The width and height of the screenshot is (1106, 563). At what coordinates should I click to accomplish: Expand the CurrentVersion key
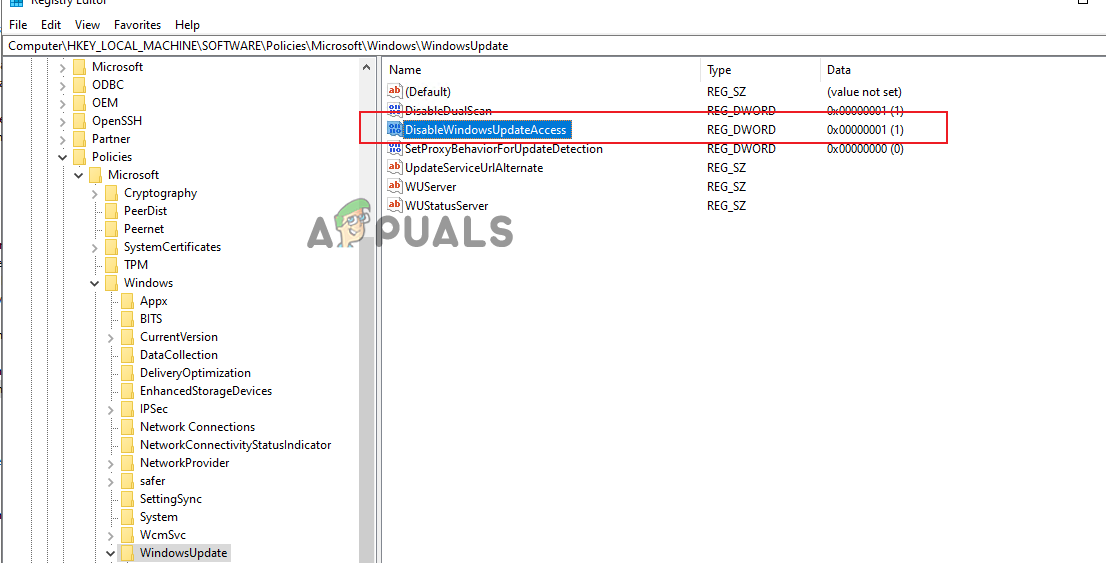111,338
